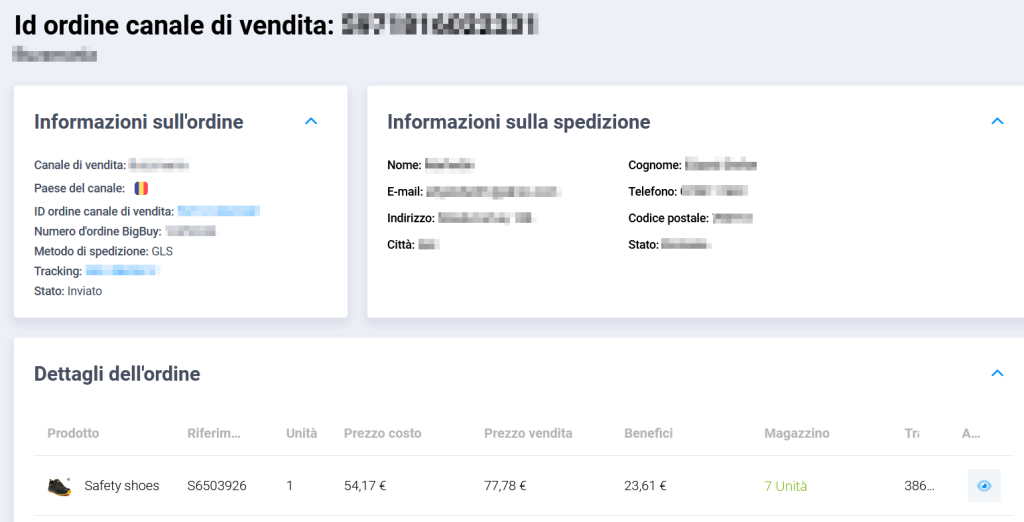Click the Numero d'ordine BigBuy value
Viewport: 1024px width, 522px height.
(190, 231)
